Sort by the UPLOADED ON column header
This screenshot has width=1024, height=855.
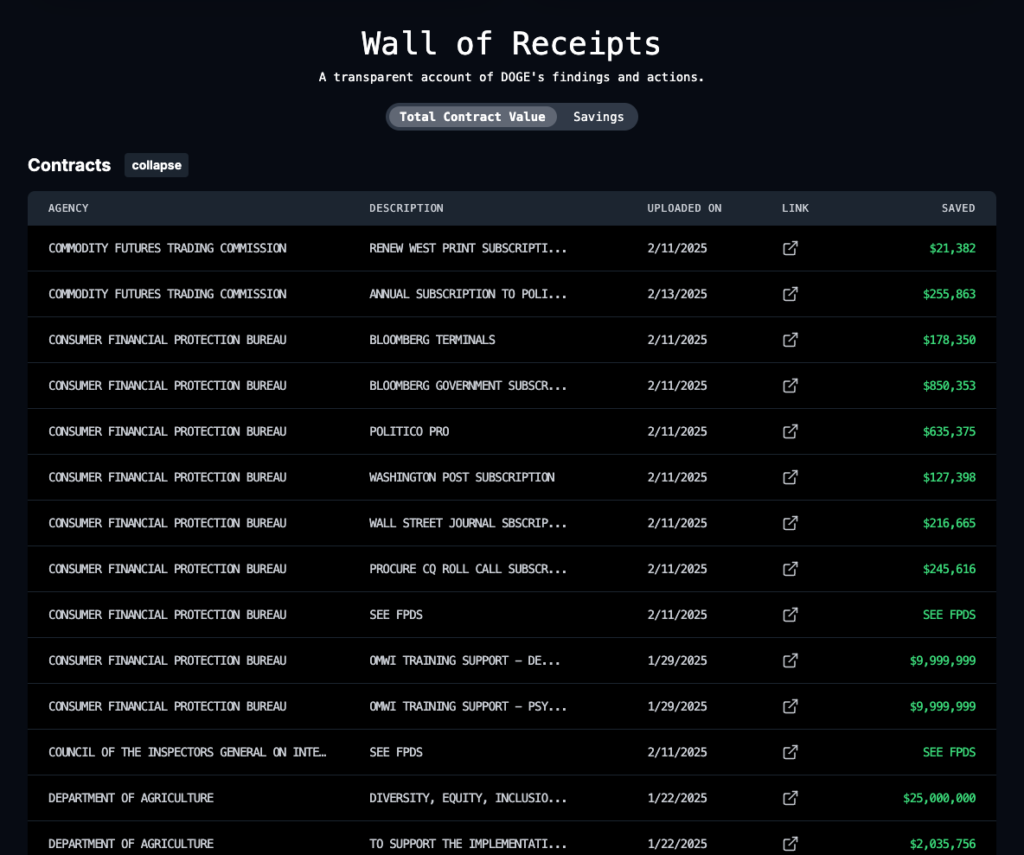(684, 208)
